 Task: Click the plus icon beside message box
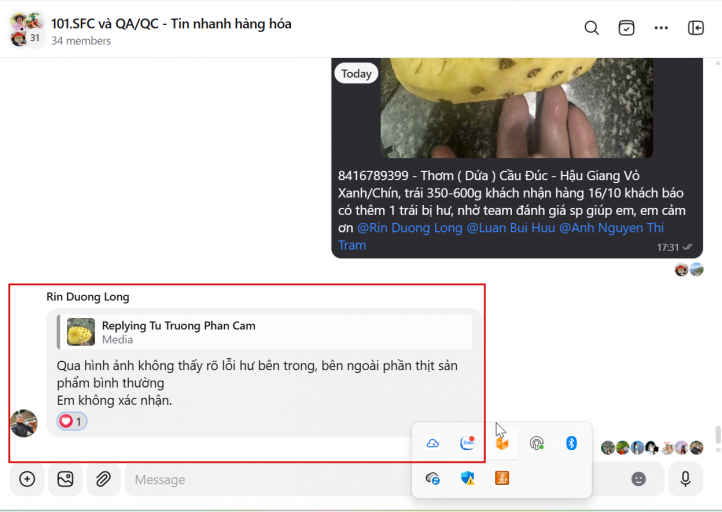[27, 479]
